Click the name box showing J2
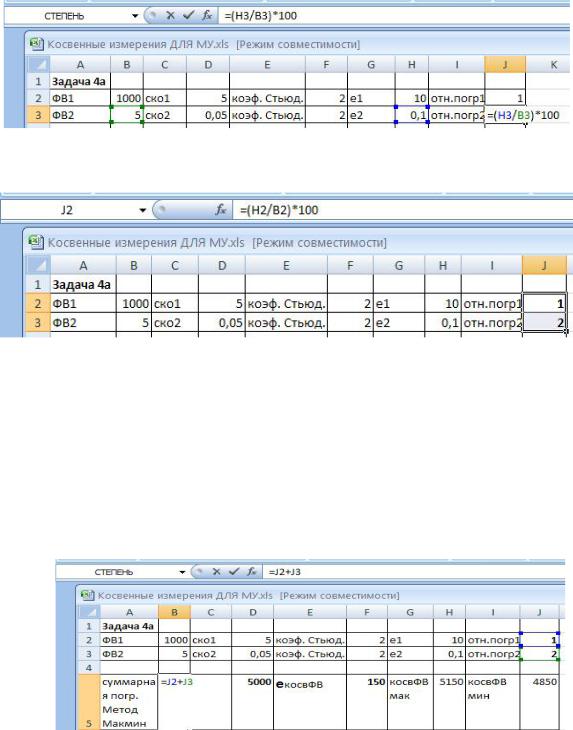Image resolution: width=573 pixels, height=730 pixels. point(67,210)
